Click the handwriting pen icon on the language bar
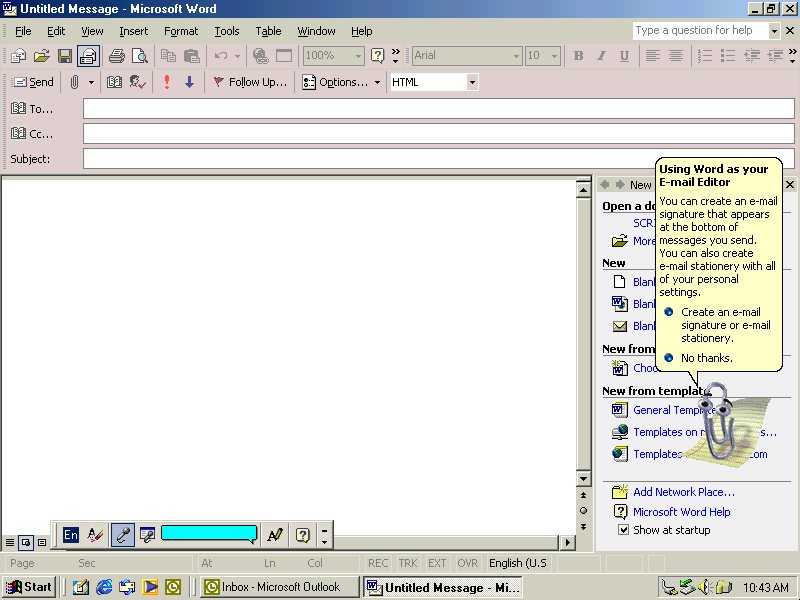The image size is (800, 600). point(275,535)
